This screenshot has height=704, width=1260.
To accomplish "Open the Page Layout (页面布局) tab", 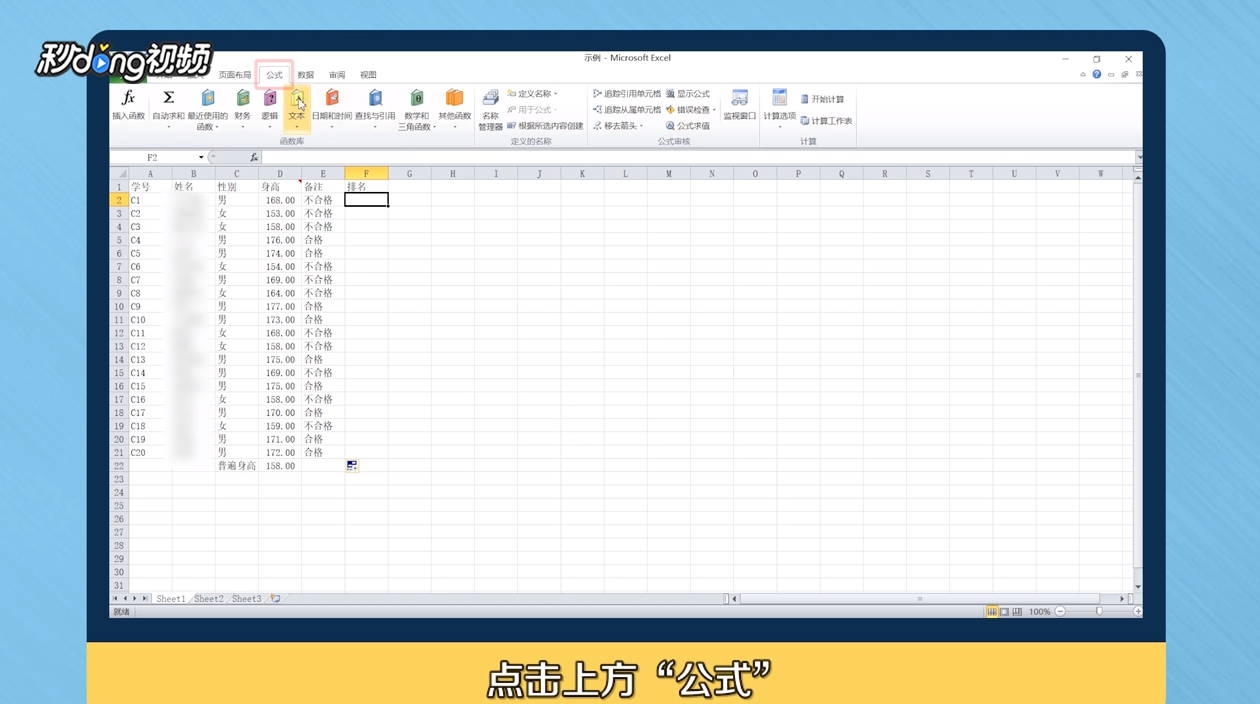I will (x=236, y=75).
